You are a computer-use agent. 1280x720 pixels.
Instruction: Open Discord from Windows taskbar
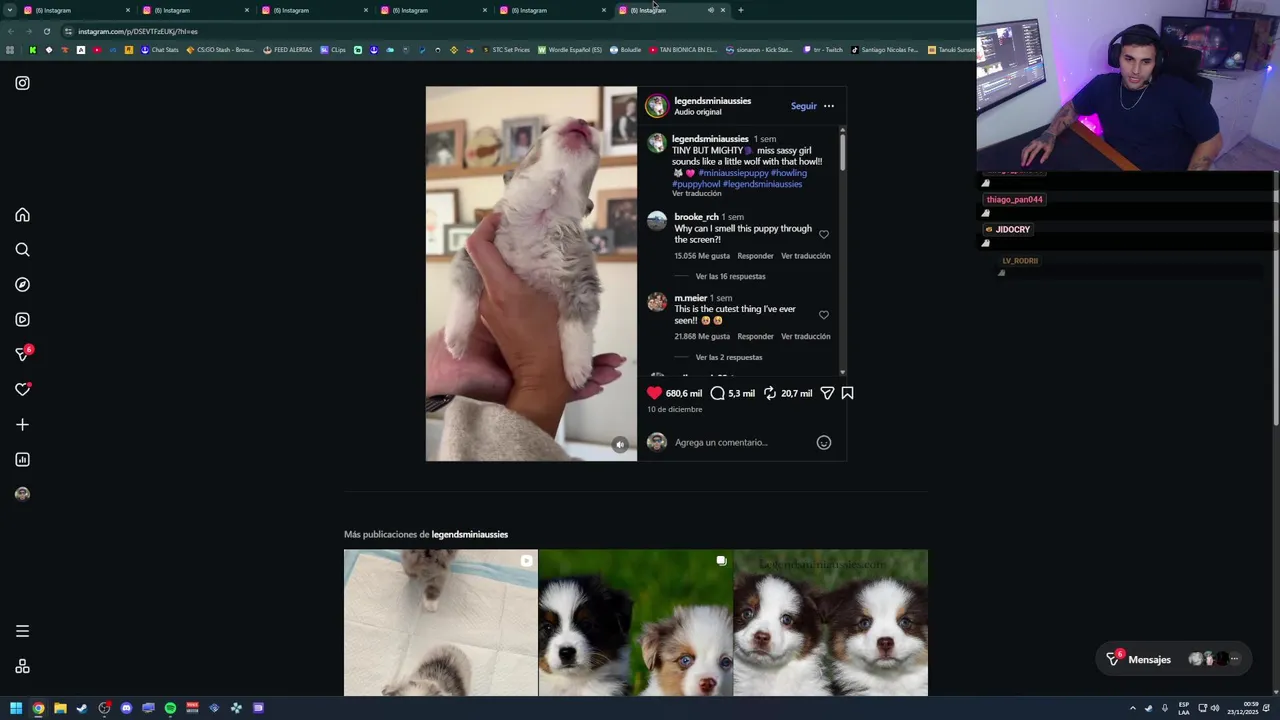click(126, 708)
